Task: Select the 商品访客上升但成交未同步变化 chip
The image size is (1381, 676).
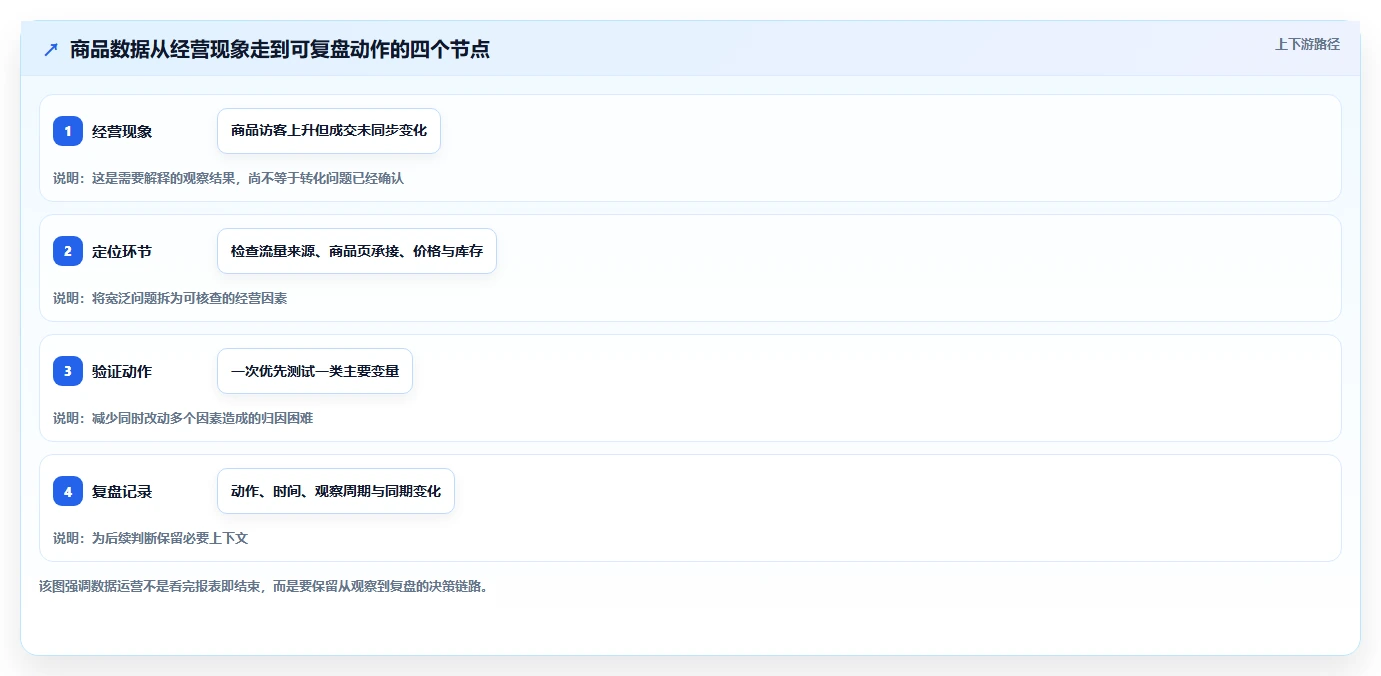Action: pyautogui.click(x=329, y=131)
